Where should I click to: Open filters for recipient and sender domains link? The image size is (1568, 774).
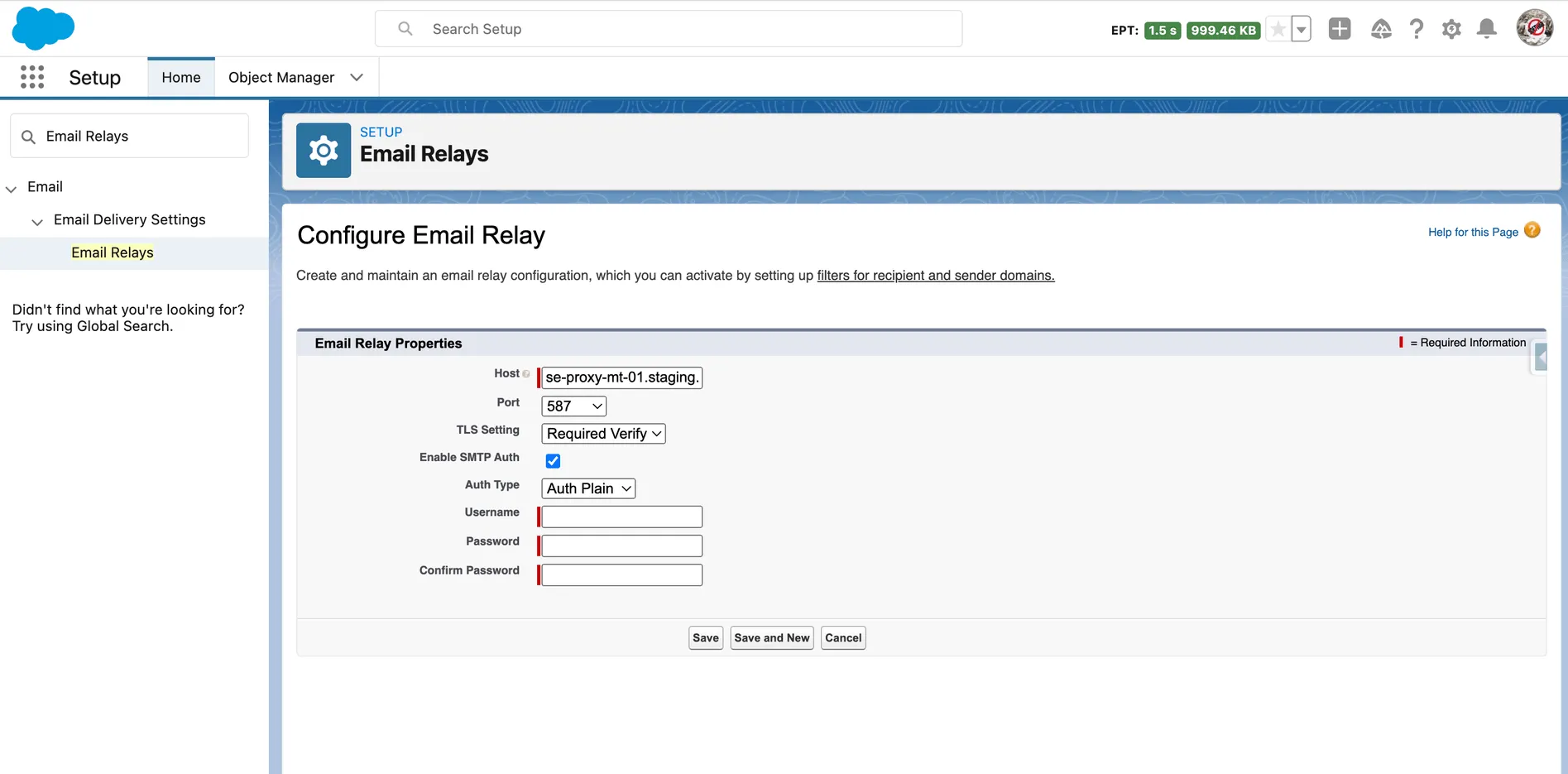pyautogui.click(x=935, y=275)
